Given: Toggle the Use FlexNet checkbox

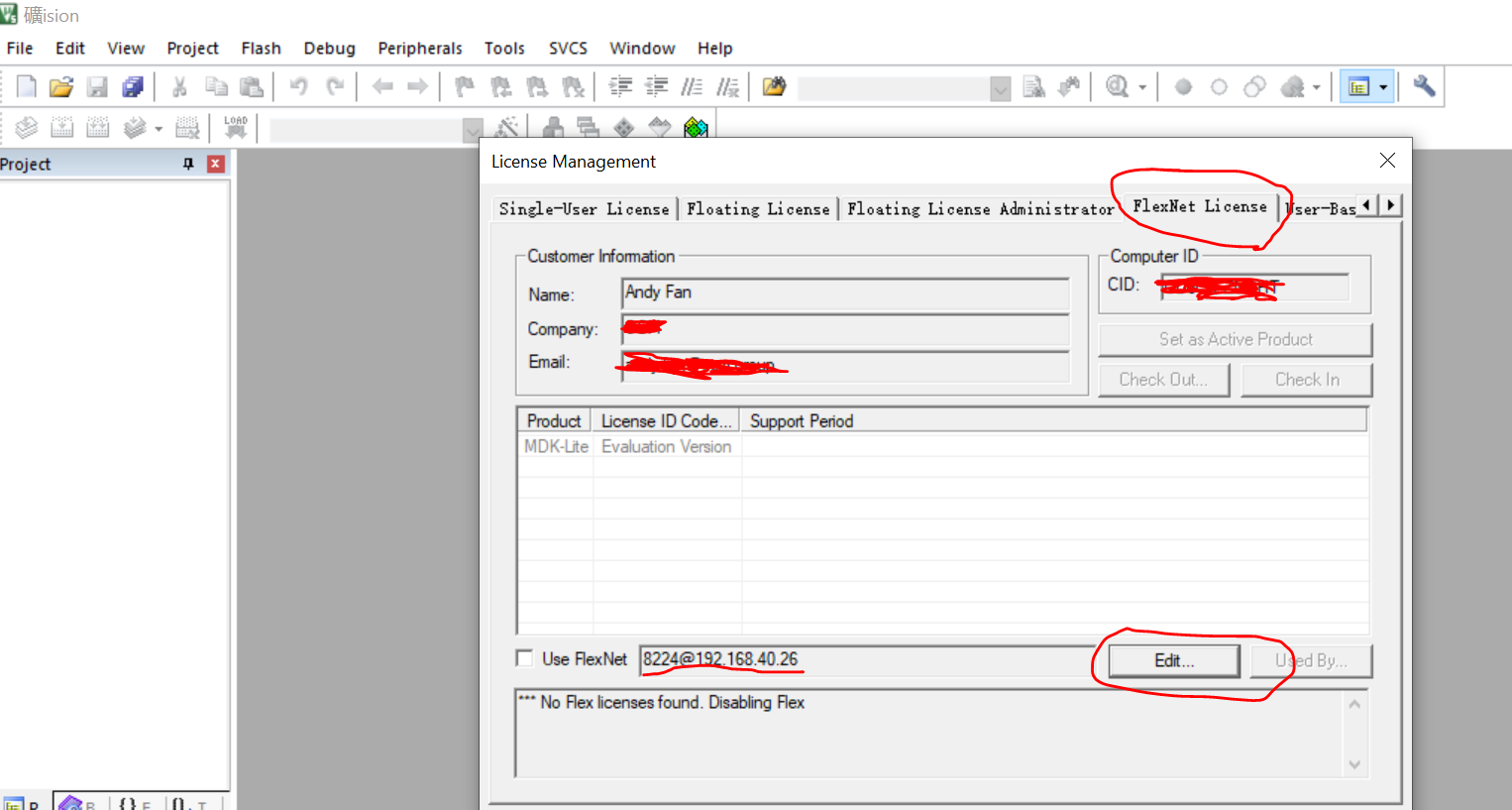Looking at the screenshot, I should point(524,658).
